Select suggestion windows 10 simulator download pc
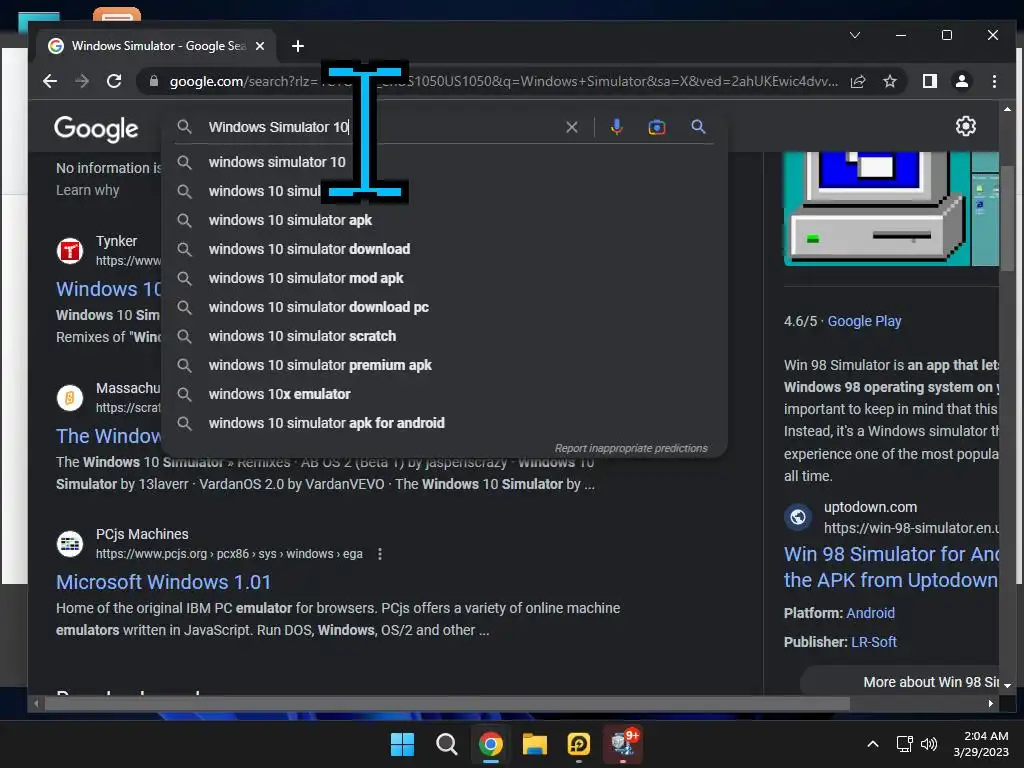Viewport: 1024px width, 768px height. (444, 307)
